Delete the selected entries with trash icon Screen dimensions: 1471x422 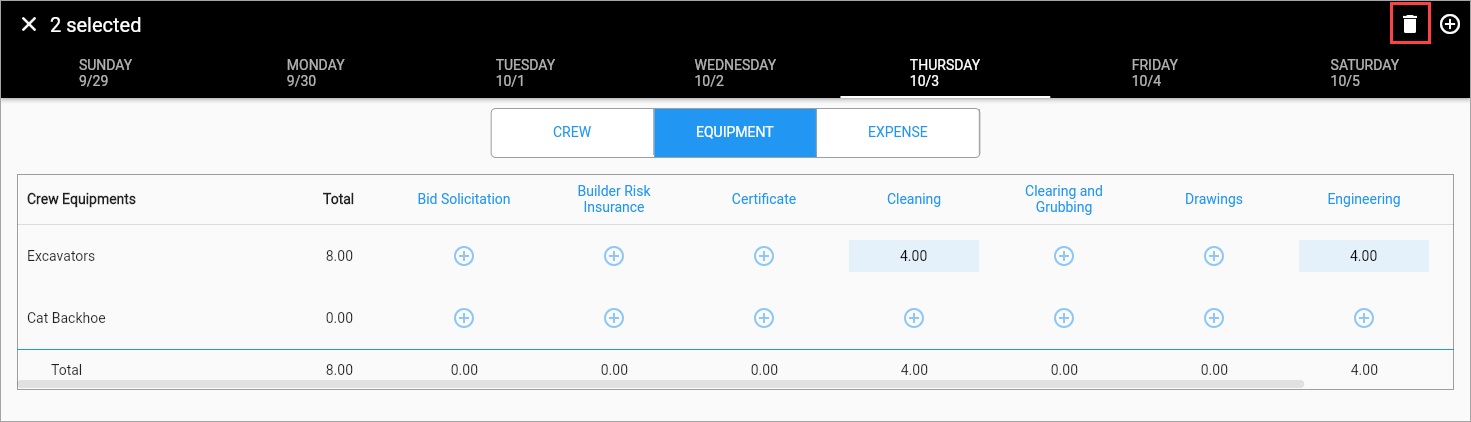pos(1410,24)
